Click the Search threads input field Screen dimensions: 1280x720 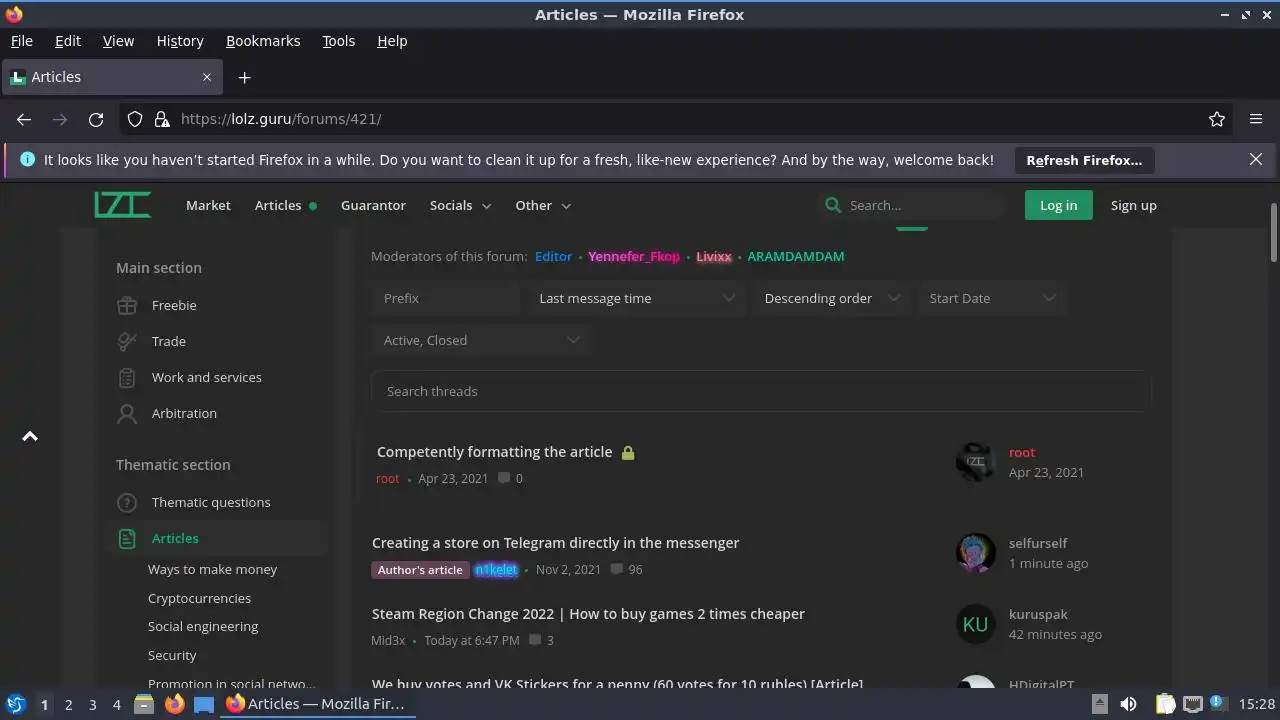761,391
